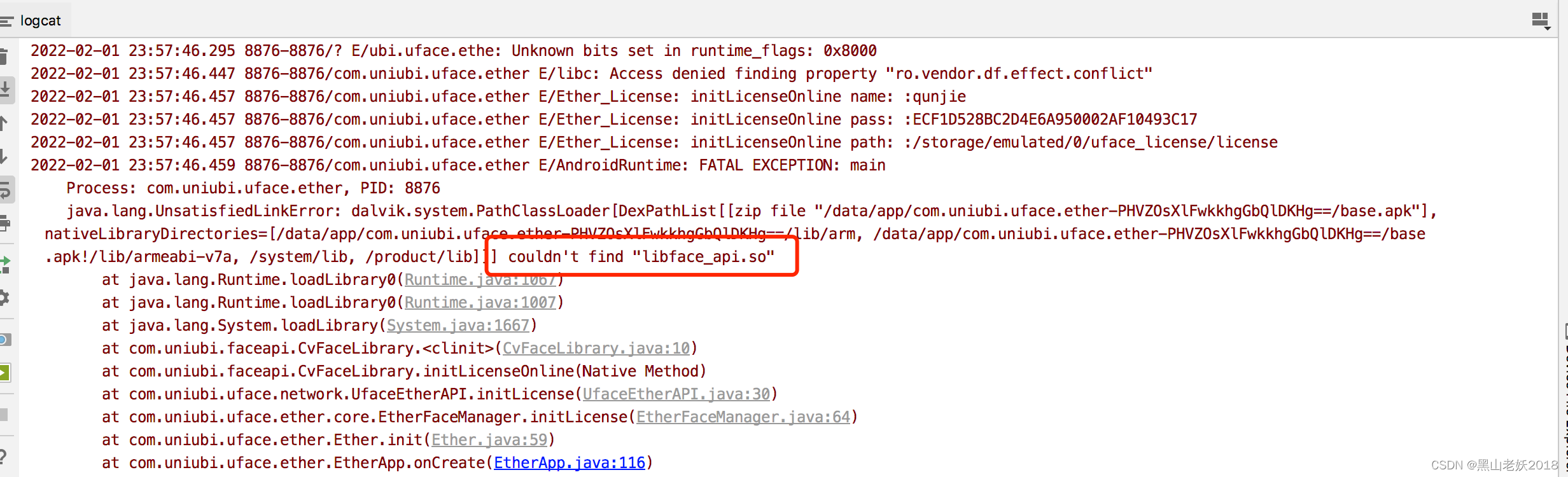Click the Restart logcat icon
Image resolution: width=1568 pixels, height=477 pixels.
tap(5, 264)
